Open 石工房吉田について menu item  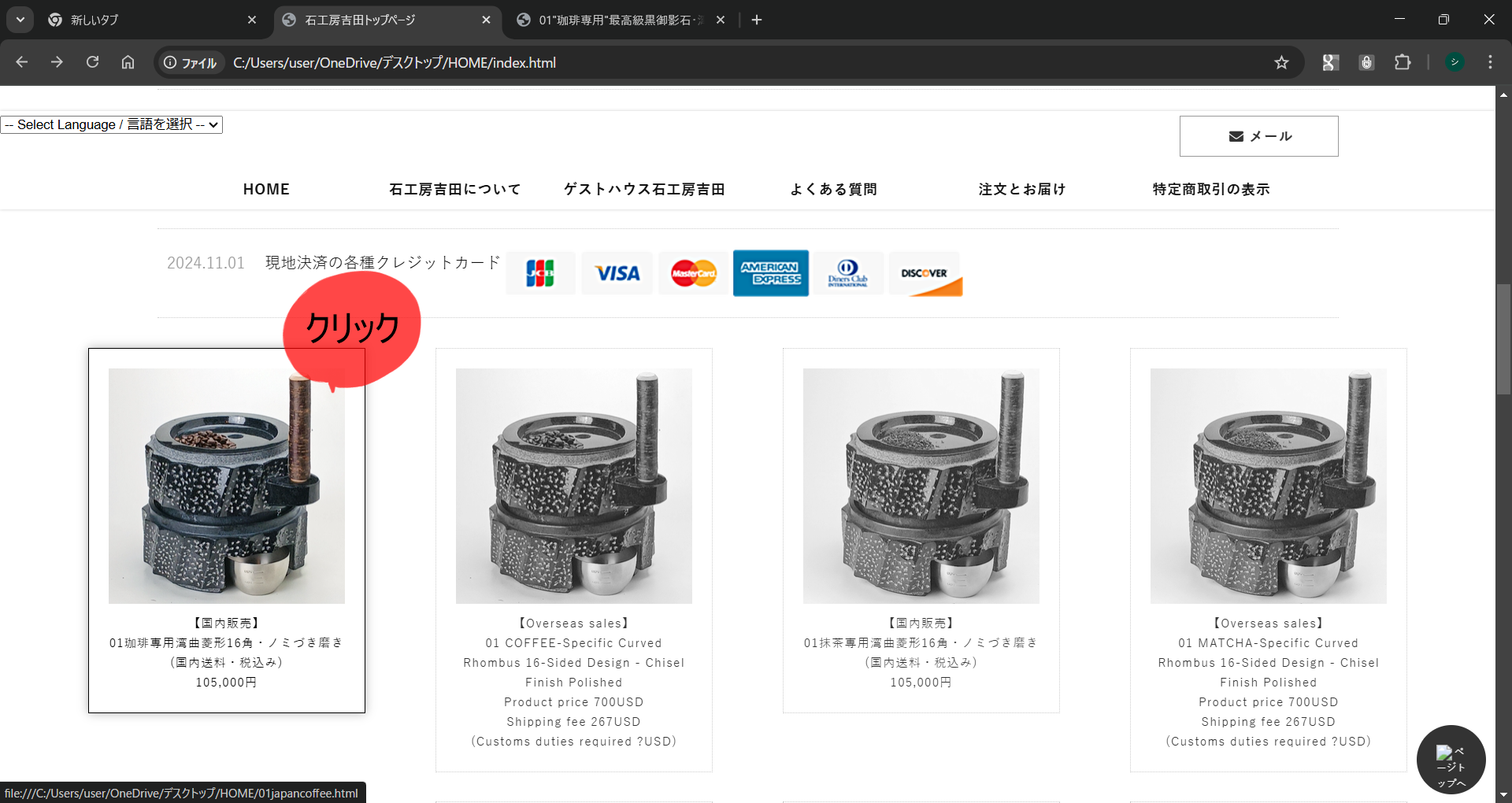[455, 189]
